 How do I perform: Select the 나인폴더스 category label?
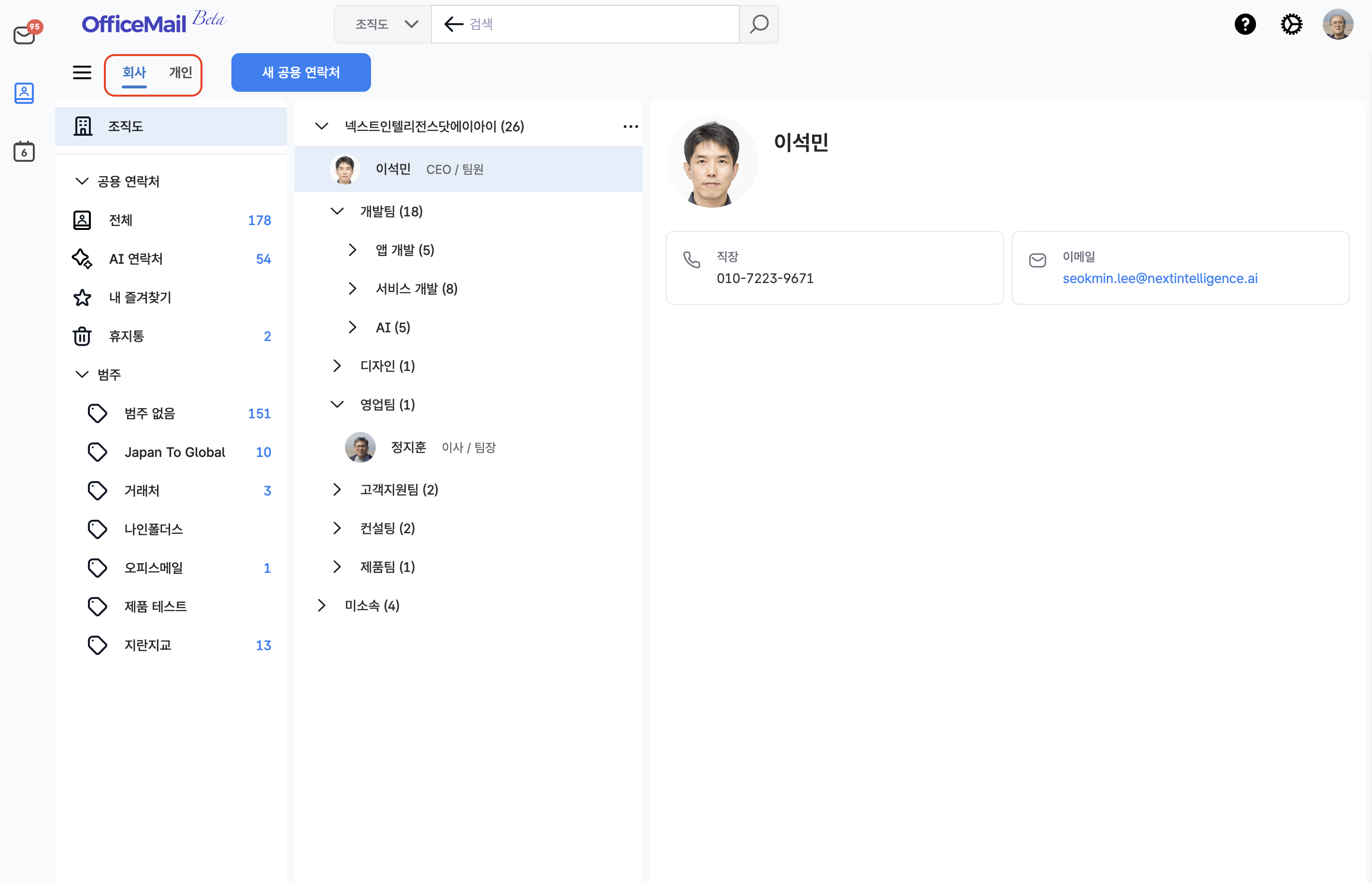tap(154, 529)
